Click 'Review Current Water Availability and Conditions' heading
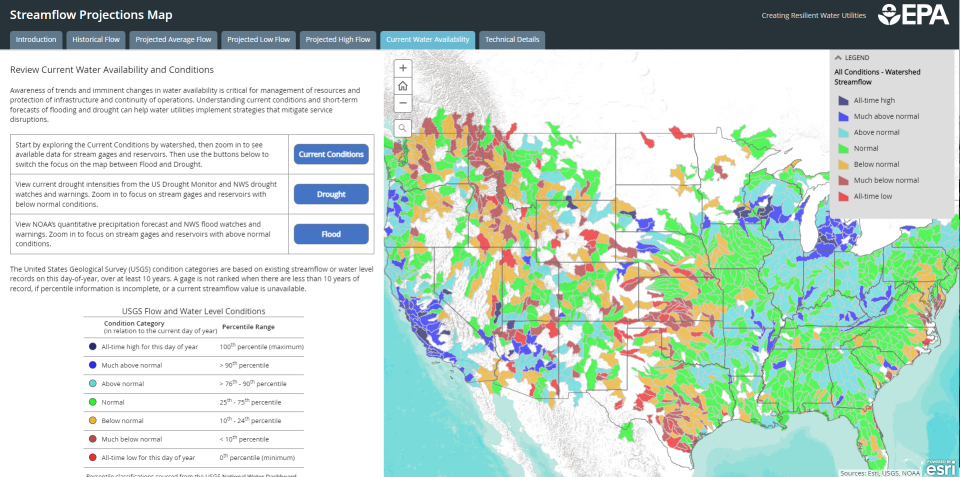The image size is (960, 477). click(112, 70)
